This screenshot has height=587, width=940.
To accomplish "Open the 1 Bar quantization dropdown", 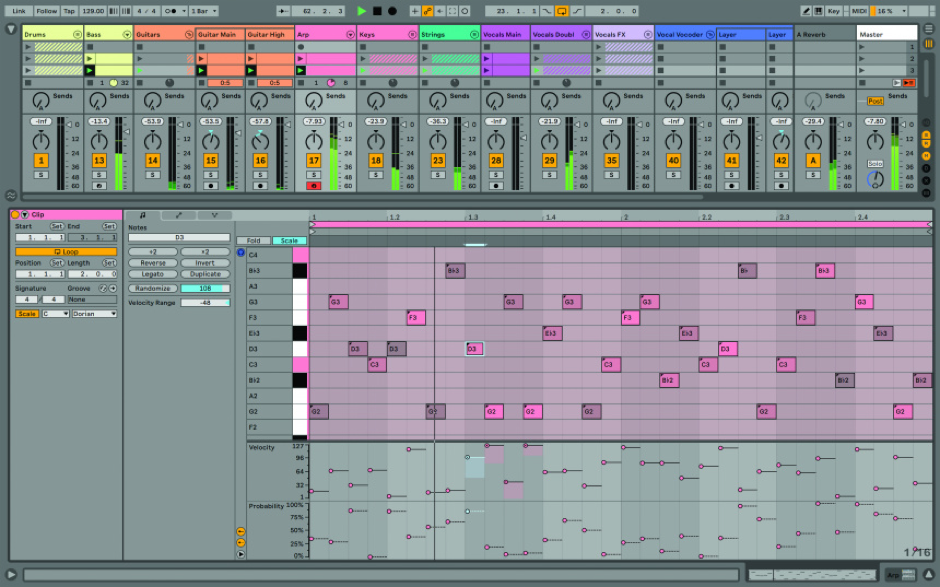I will tap(205, 11).
